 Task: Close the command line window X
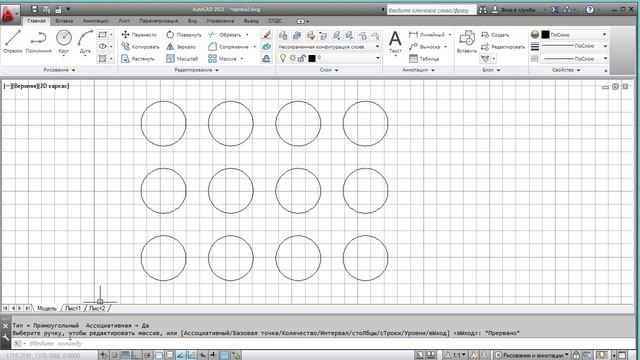coord(5,326)
